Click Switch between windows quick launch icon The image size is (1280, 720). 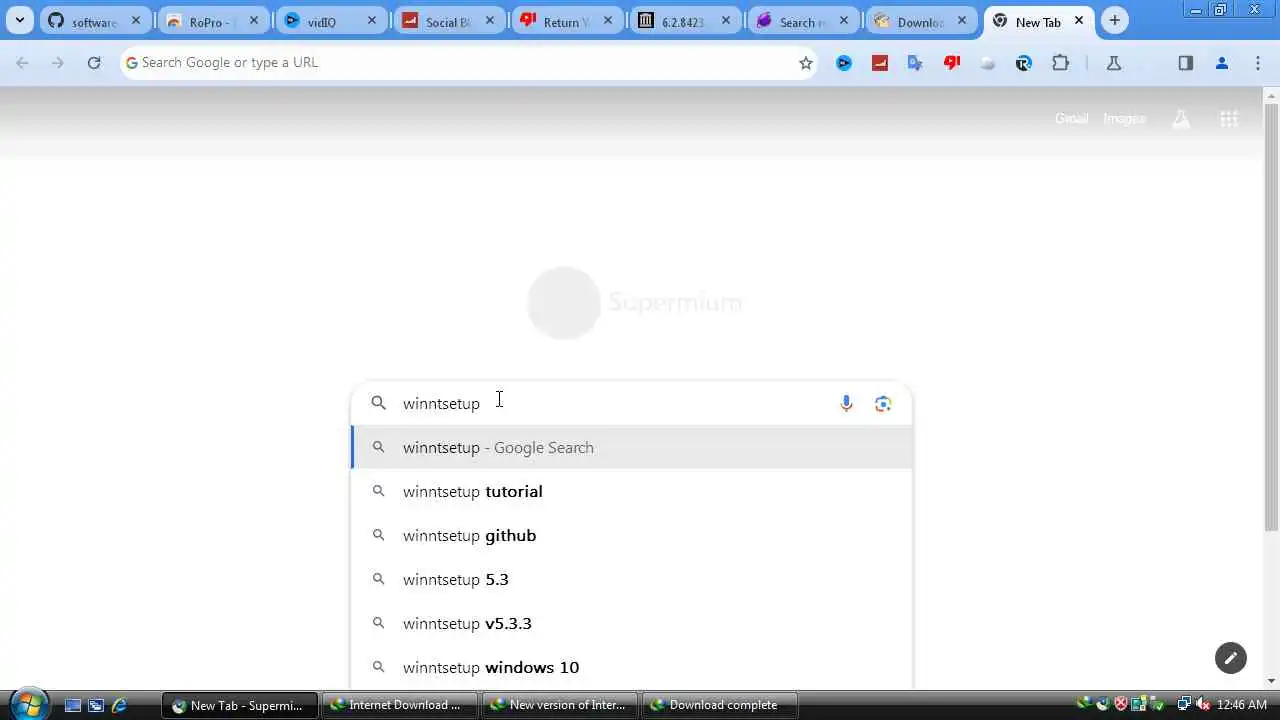click(x=96, y=705)
